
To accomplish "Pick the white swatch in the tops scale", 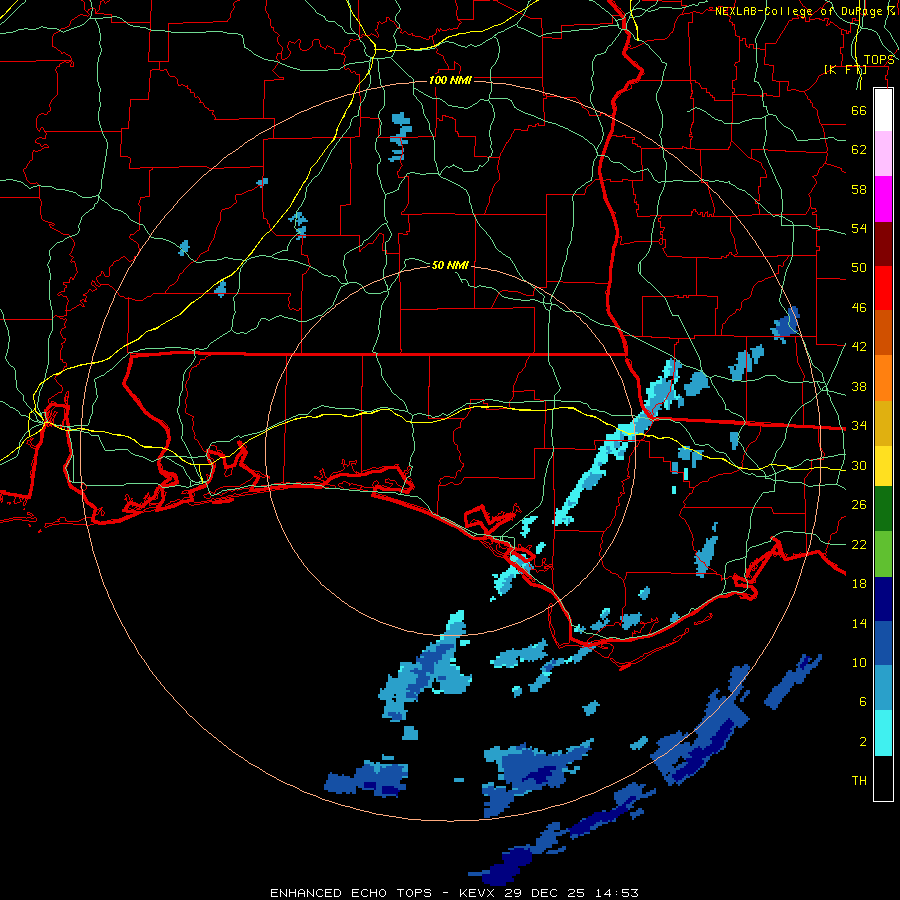I will click(x=883, y=110).
